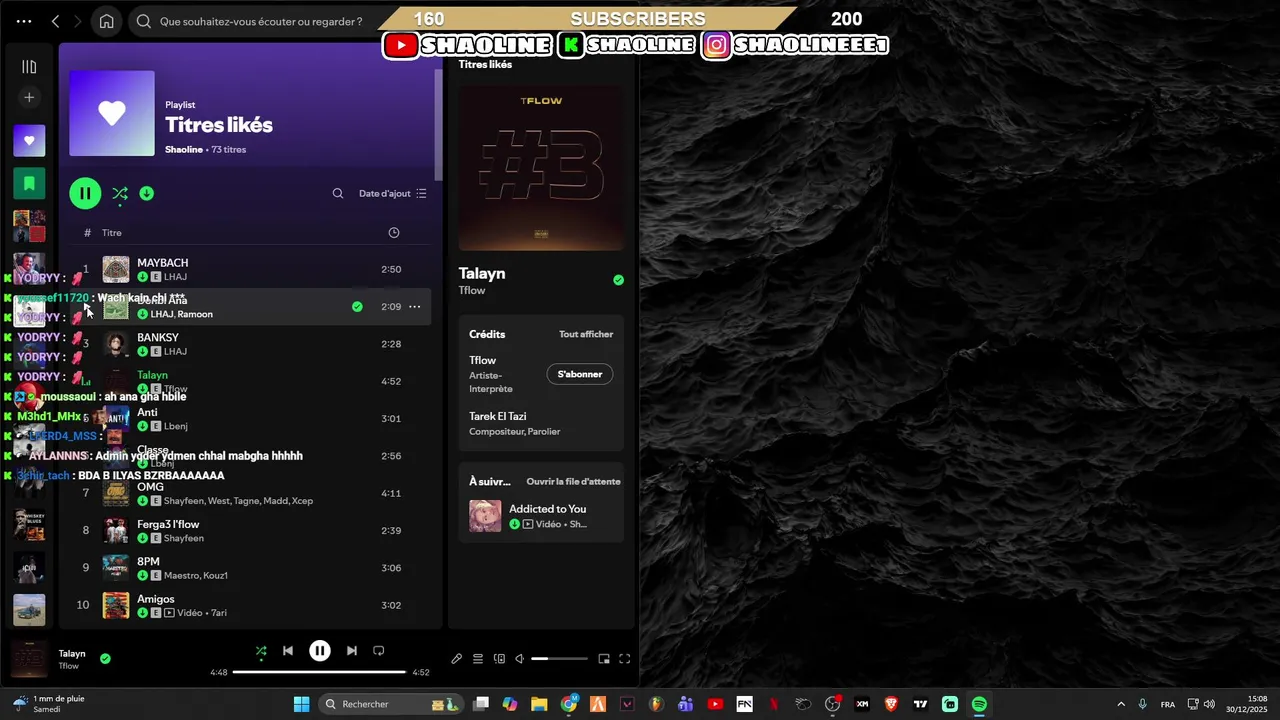
Task: Open Your Library sidebar icon
Action: (x=29, y=67)
